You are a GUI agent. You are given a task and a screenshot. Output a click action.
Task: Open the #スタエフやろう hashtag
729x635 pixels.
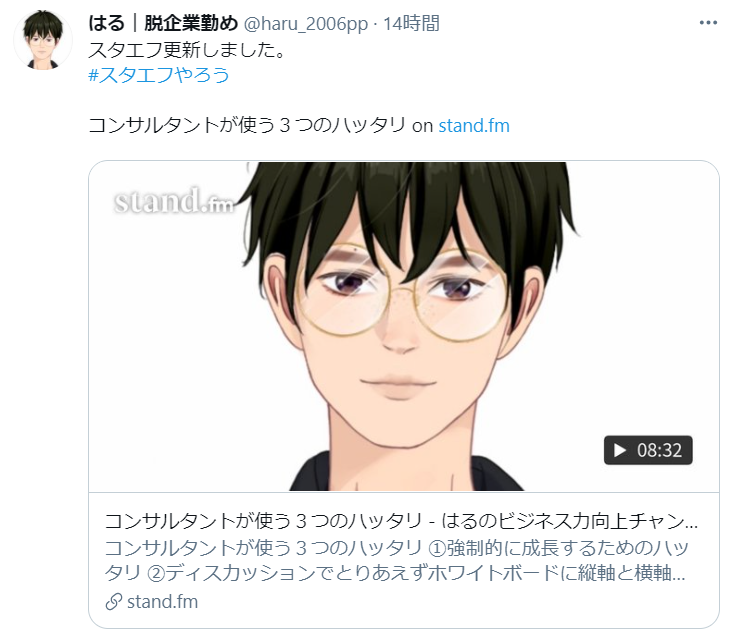click(x=159, y=74)
